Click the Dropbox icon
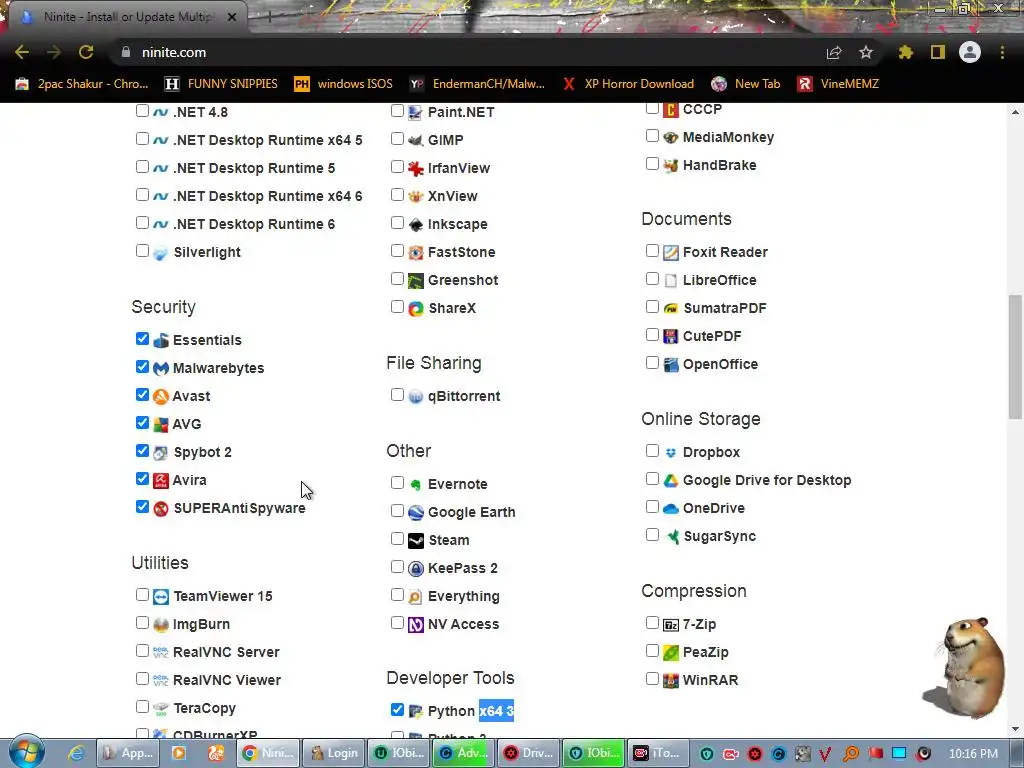Image resolution: width=1024 pixels, height=768 pixels. coord(671,453)
